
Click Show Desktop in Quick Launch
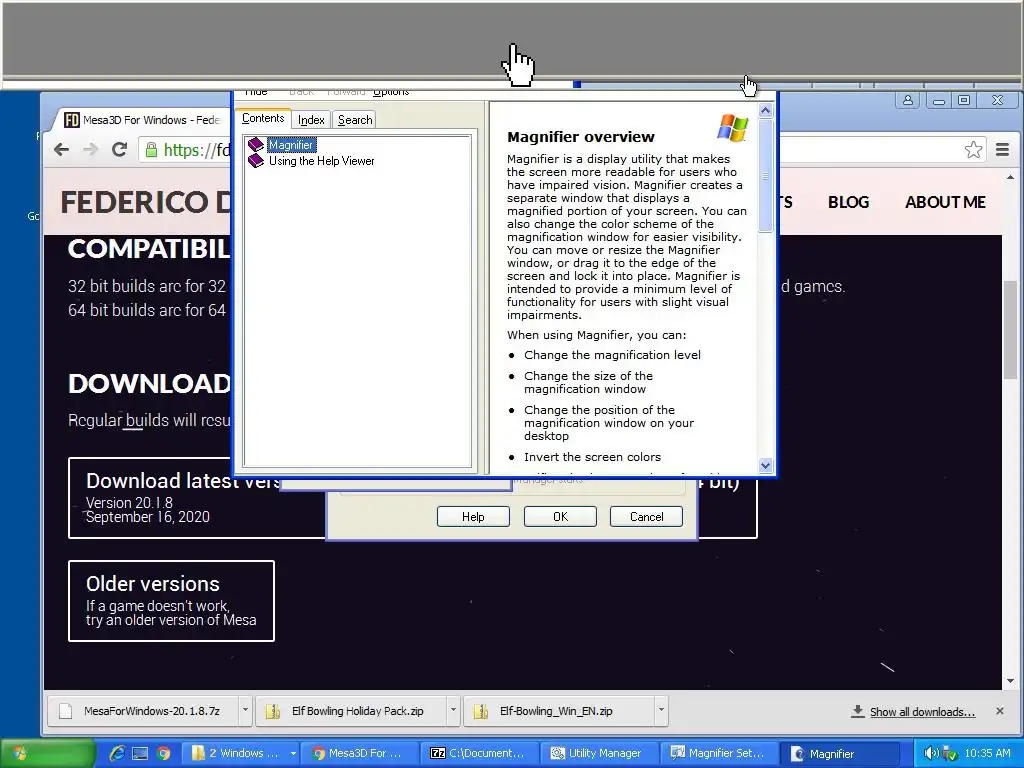pyautogui.click(x=140, y=753)
